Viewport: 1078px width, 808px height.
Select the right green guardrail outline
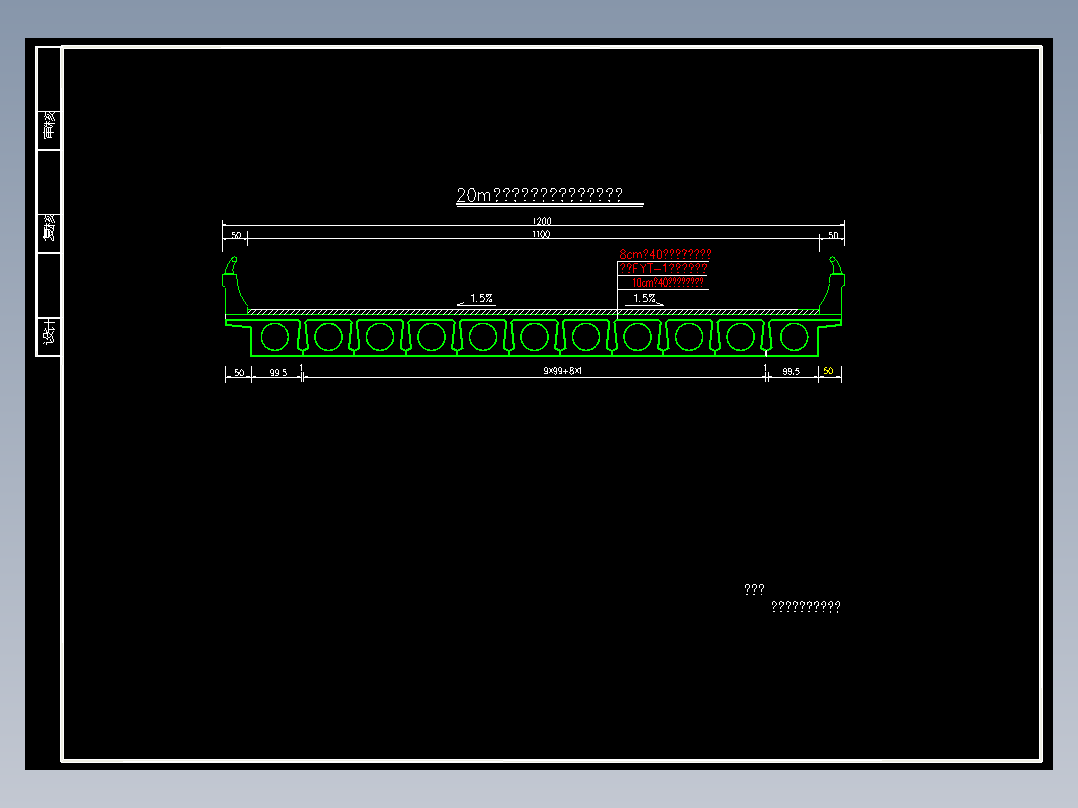(833, 285)
